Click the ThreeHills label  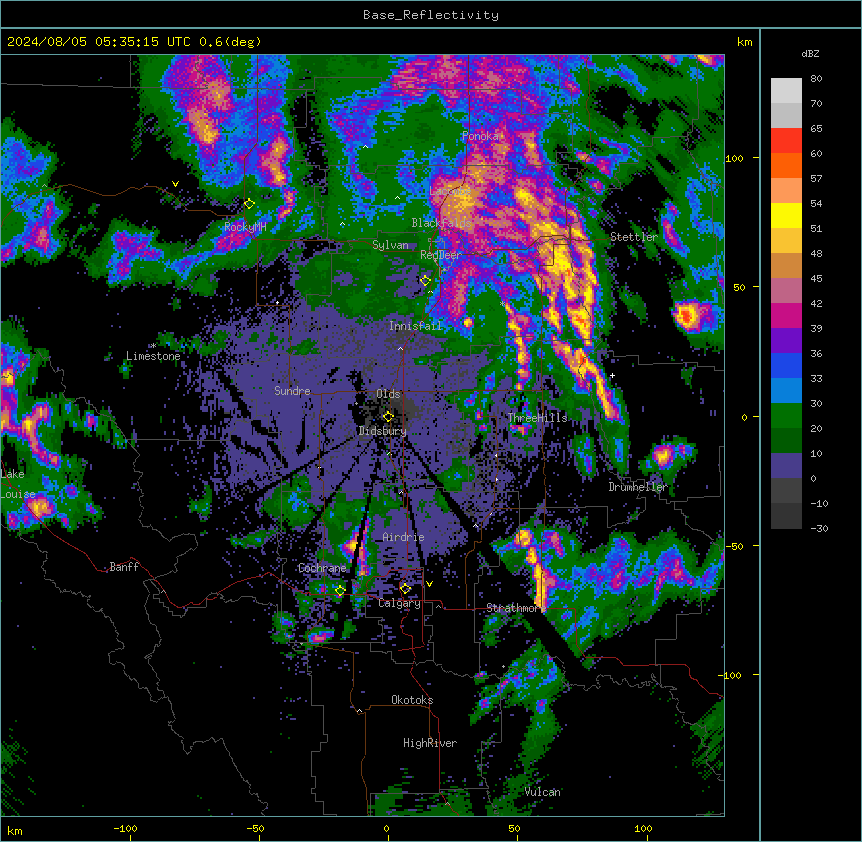point(537,418)
